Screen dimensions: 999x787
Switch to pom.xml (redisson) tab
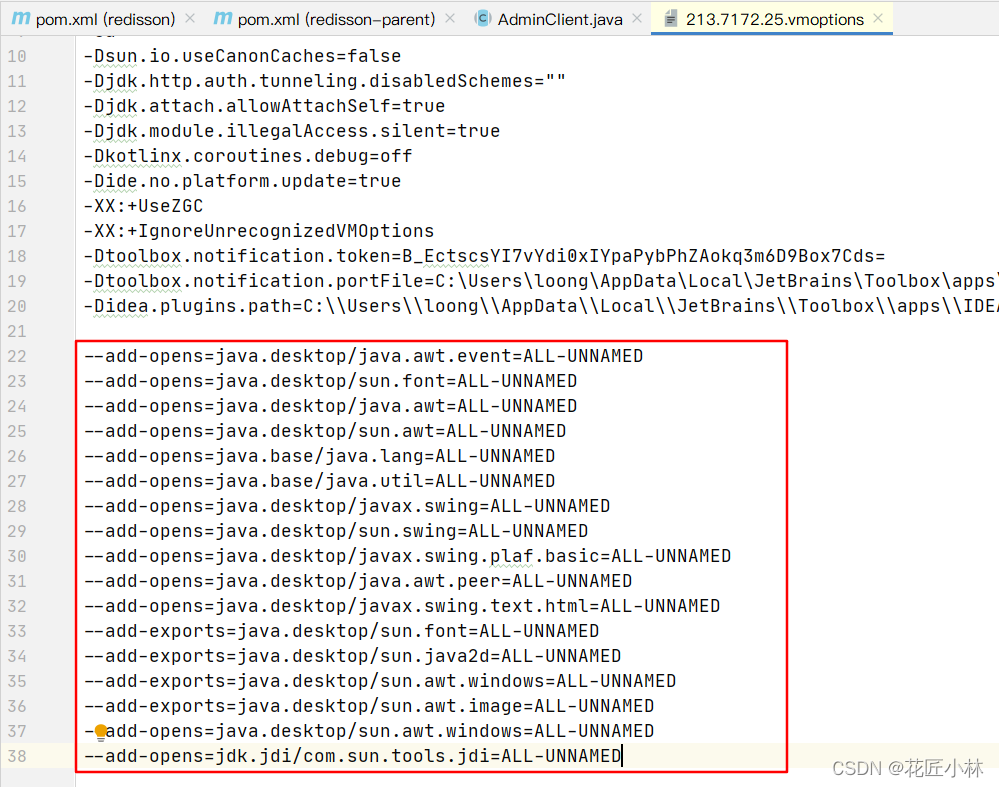(105, 19)
